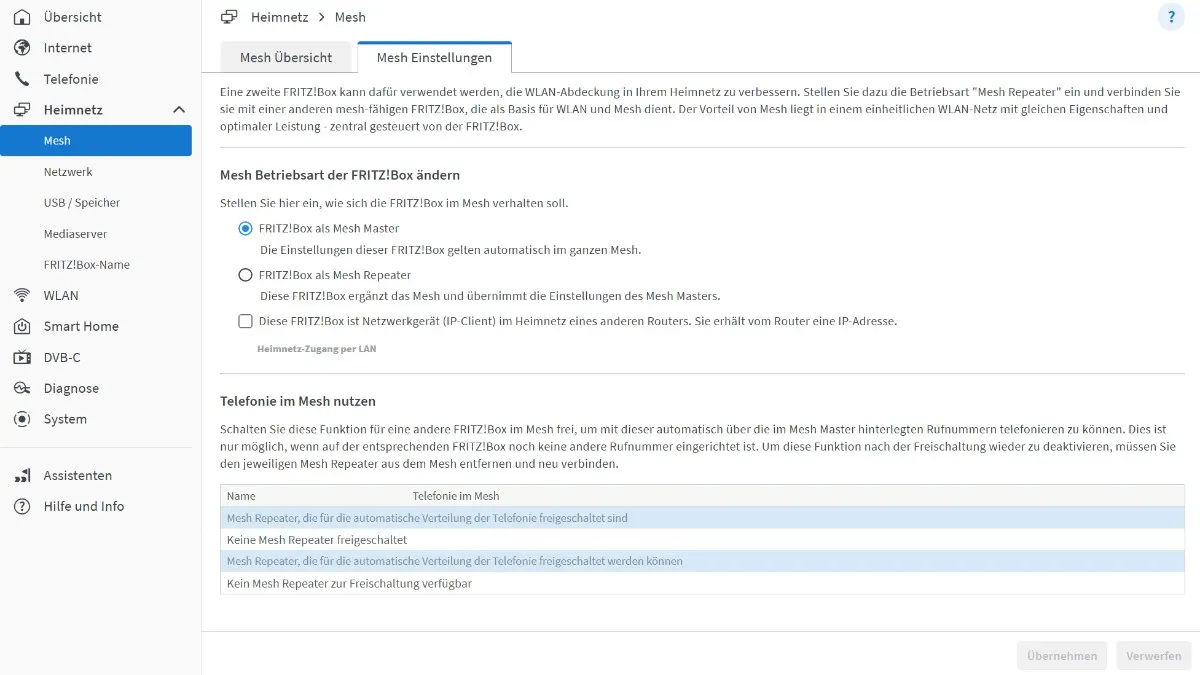Click the DVB-C camera icon
The height and width of the screenshot is (675, 1200).
pyautogui.click(x=22, y=358)
